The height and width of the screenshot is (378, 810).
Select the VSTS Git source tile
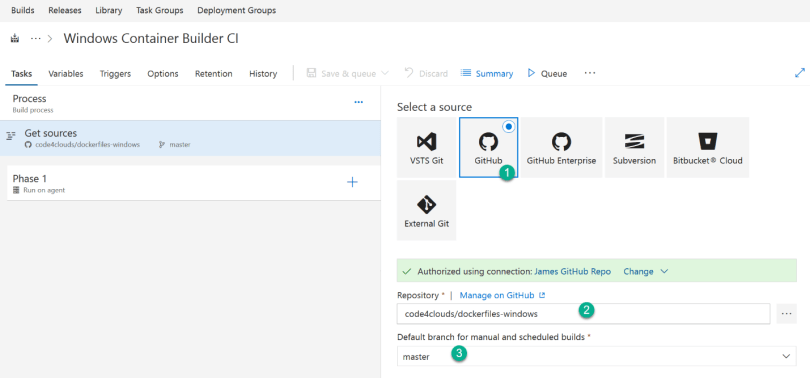pos(427,148)
